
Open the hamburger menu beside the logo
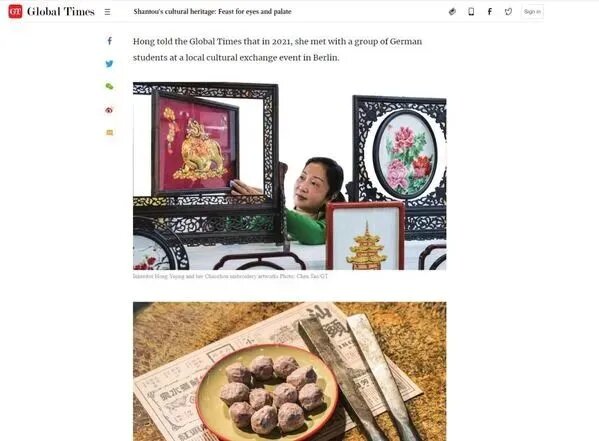pyautogui.click(x=107, y=12)
